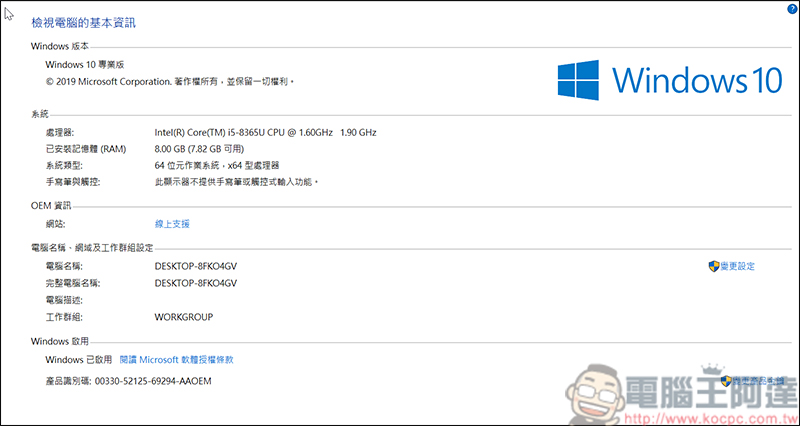Click the 線上支援 online support link

pyautogui.click(x=172, y=224)
